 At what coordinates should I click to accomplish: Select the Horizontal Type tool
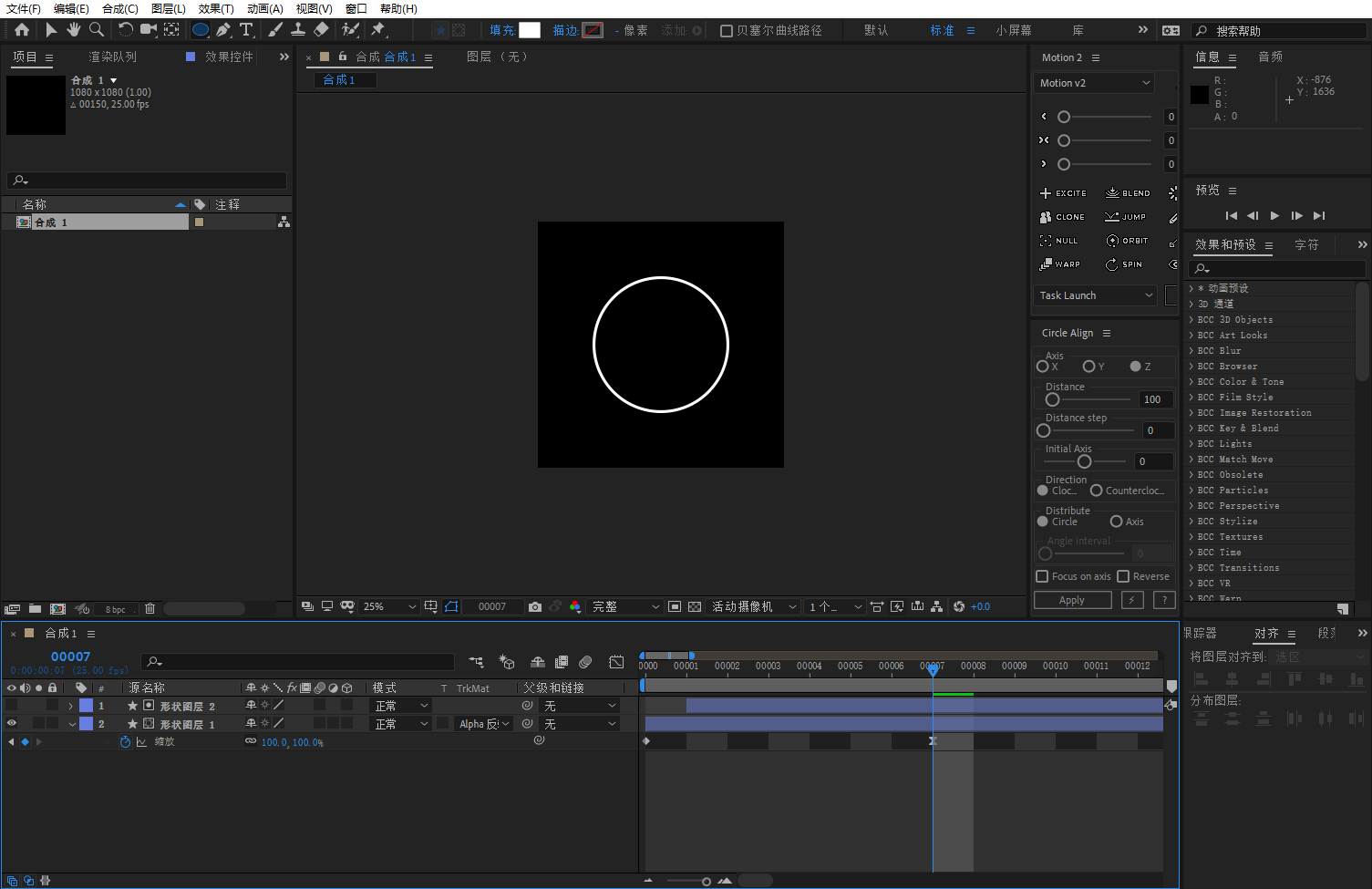pos(246,30)
